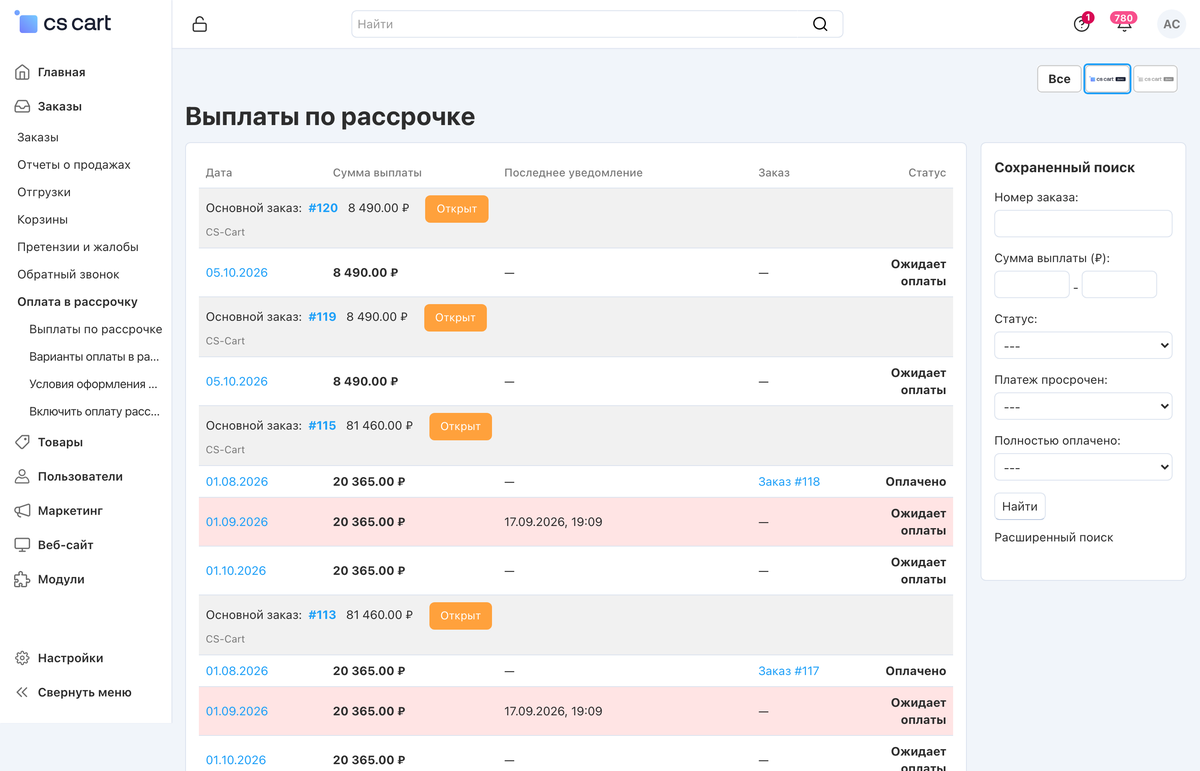Click the search magnifier icon
Image resolution: width=1200 pixels, height=771 pixels.
pos(820,24)
